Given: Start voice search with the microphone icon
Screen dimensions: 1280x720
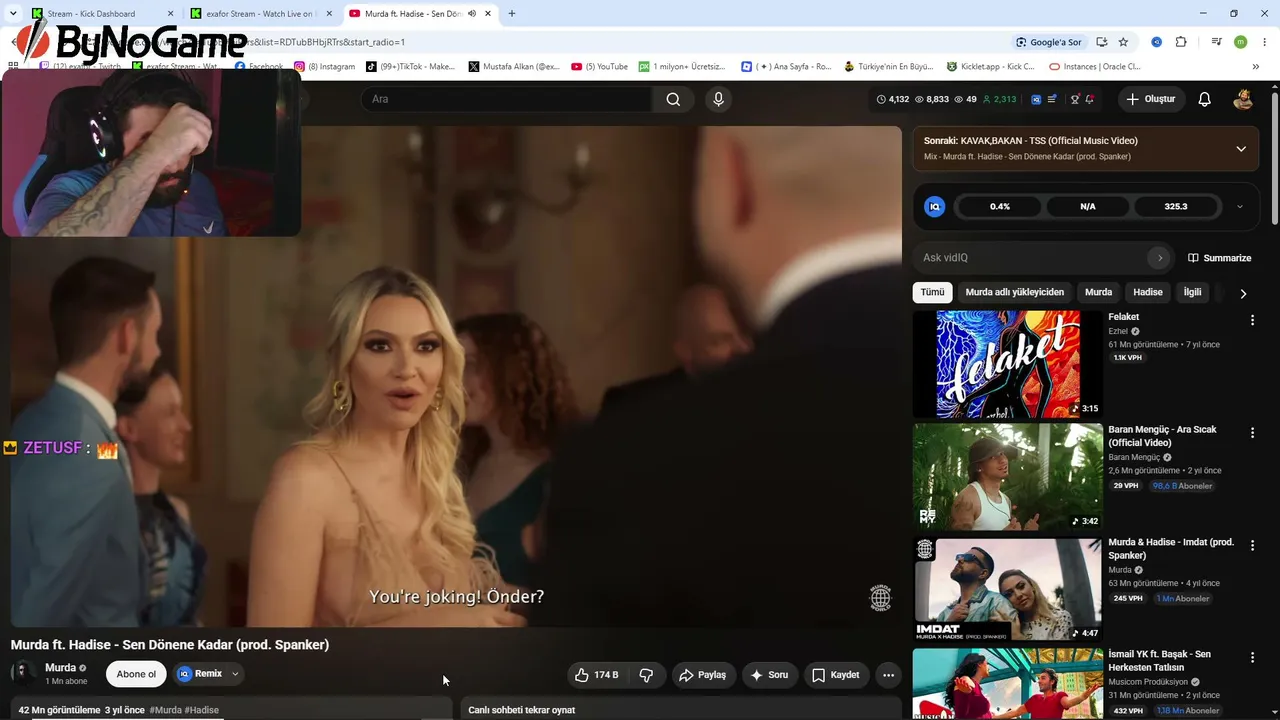Looking at the screenshot, I should pyautogui.click(x=718, y=99).
